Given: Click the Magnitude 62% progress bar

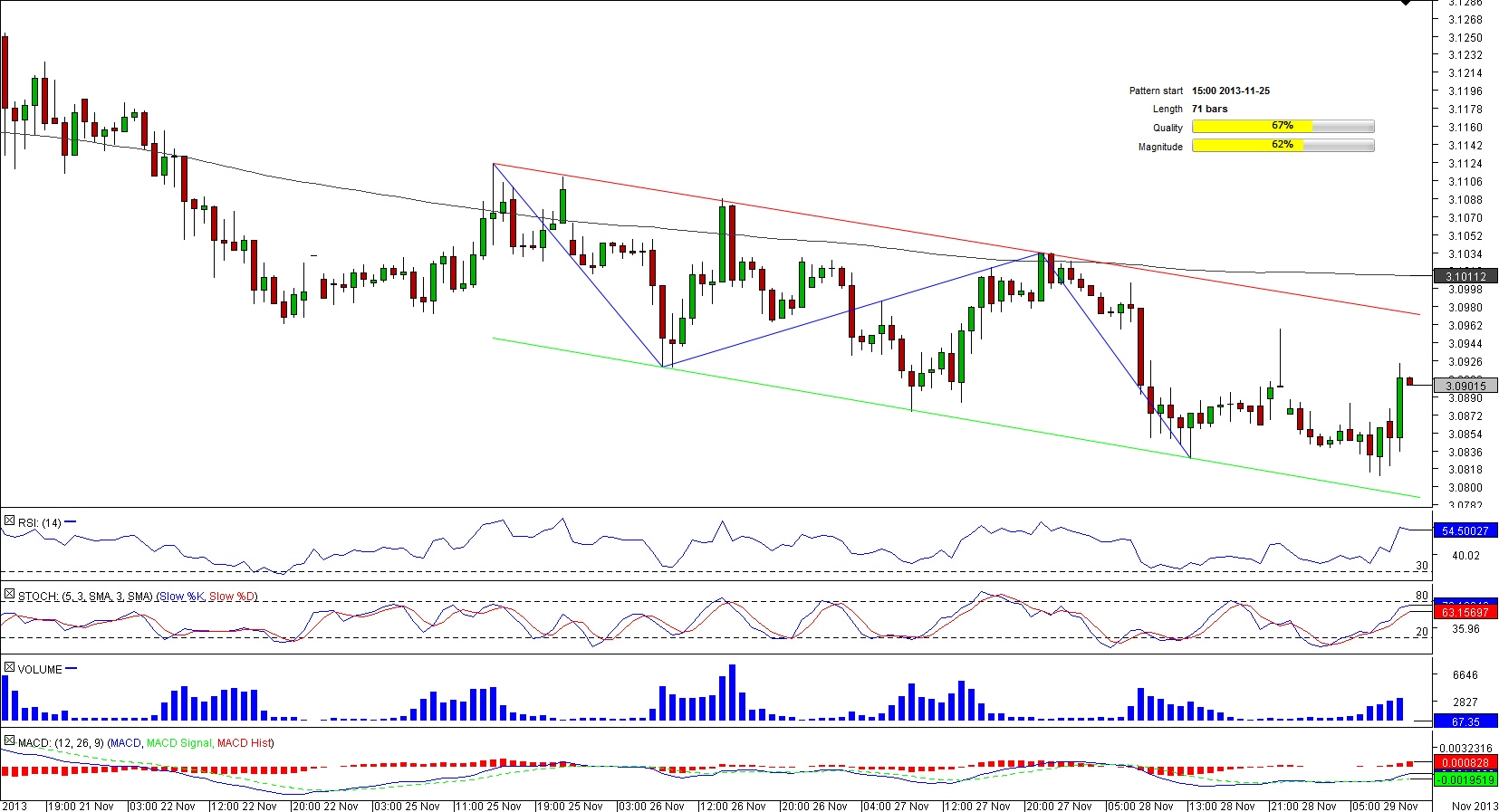Looking at the screenshot, I should pyautogui.click(x=1283, y=146).
